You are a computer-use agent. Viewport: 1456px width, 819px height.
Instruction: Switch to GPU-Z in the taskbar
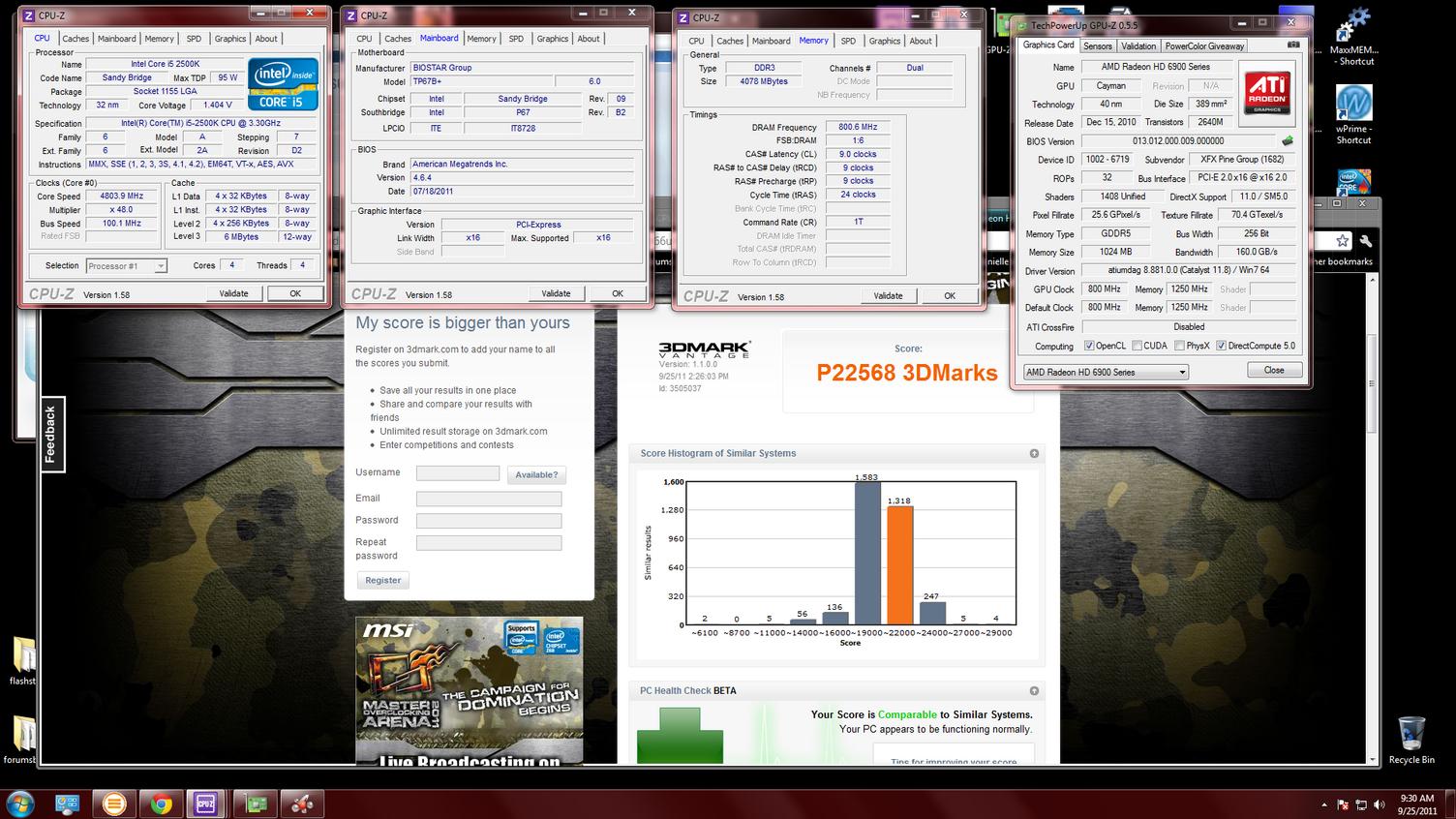point(254,804)
